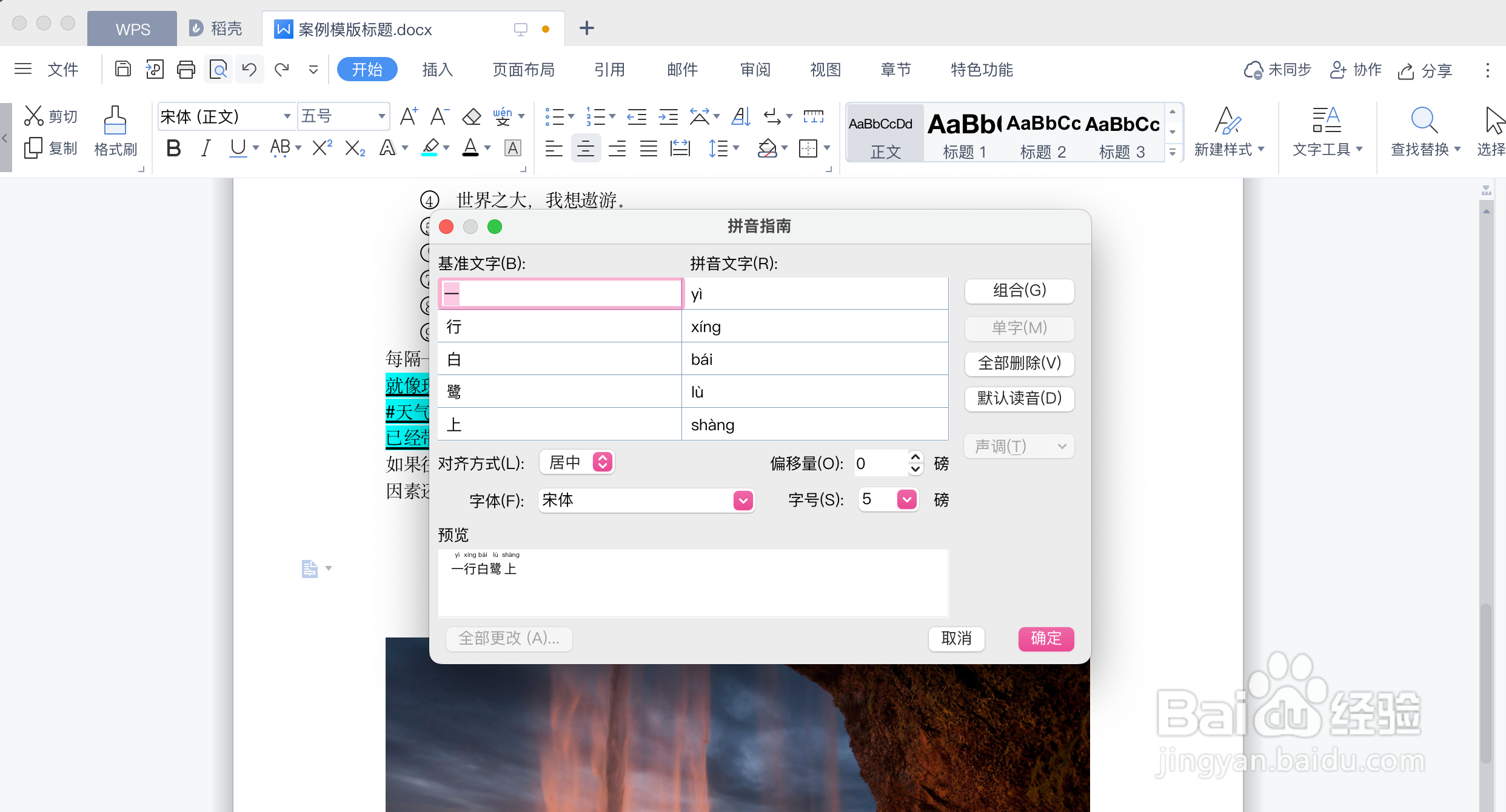Expand the 声调(T) tone dropdown

[x=1018, y=446]
